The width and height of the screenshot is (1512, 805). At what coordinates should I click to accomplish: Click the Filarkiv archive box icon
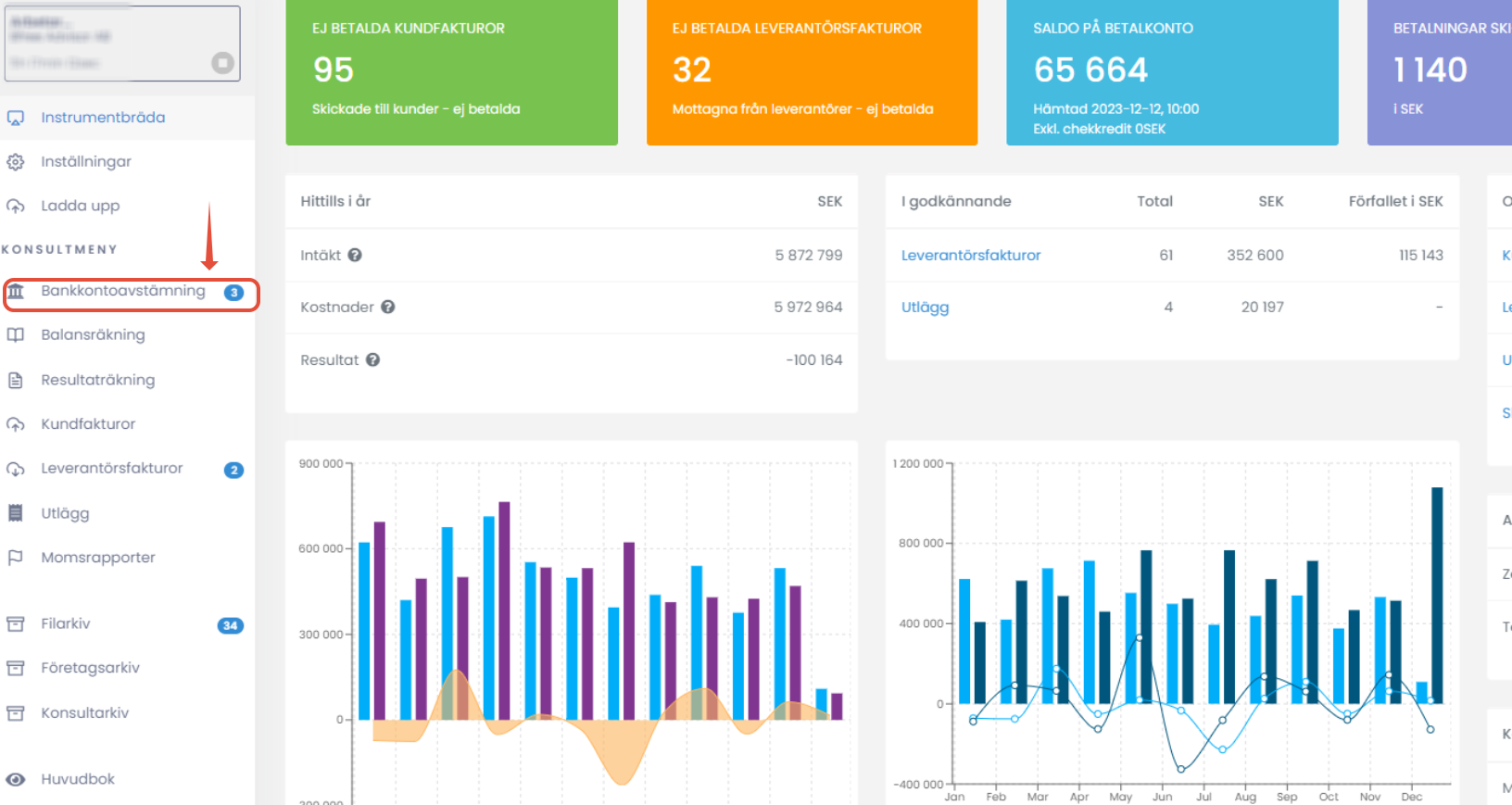coord(16,623)
